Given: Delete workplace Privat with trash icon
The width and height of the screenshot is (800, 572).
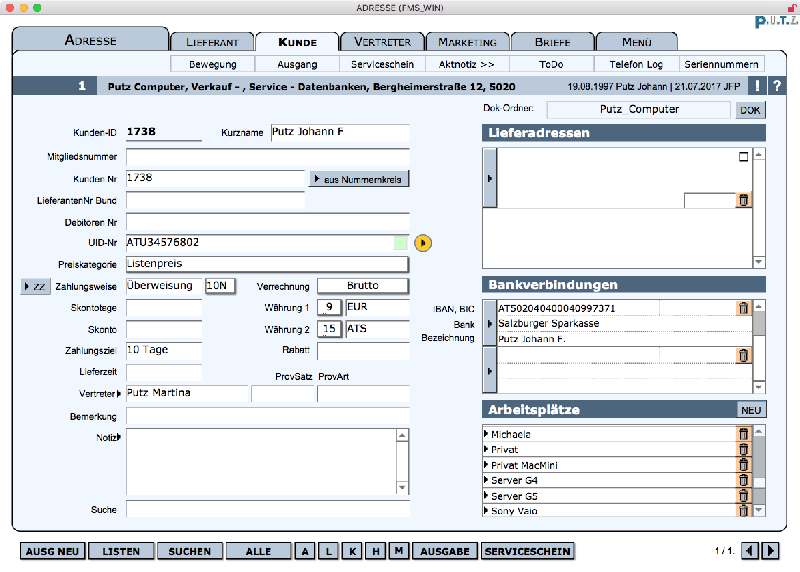Looking at the screenshot, I should (743, 449).
